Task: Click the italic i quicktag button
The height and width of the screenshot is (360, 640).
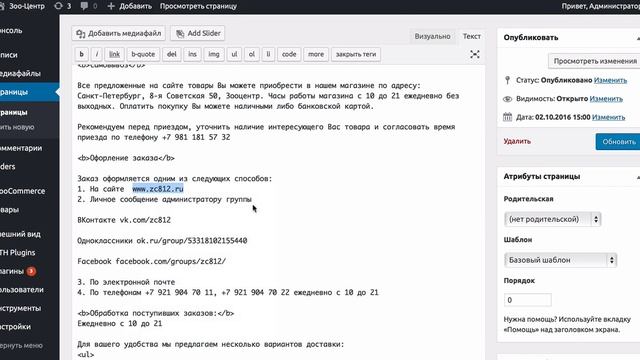Action: coord(97,54)
